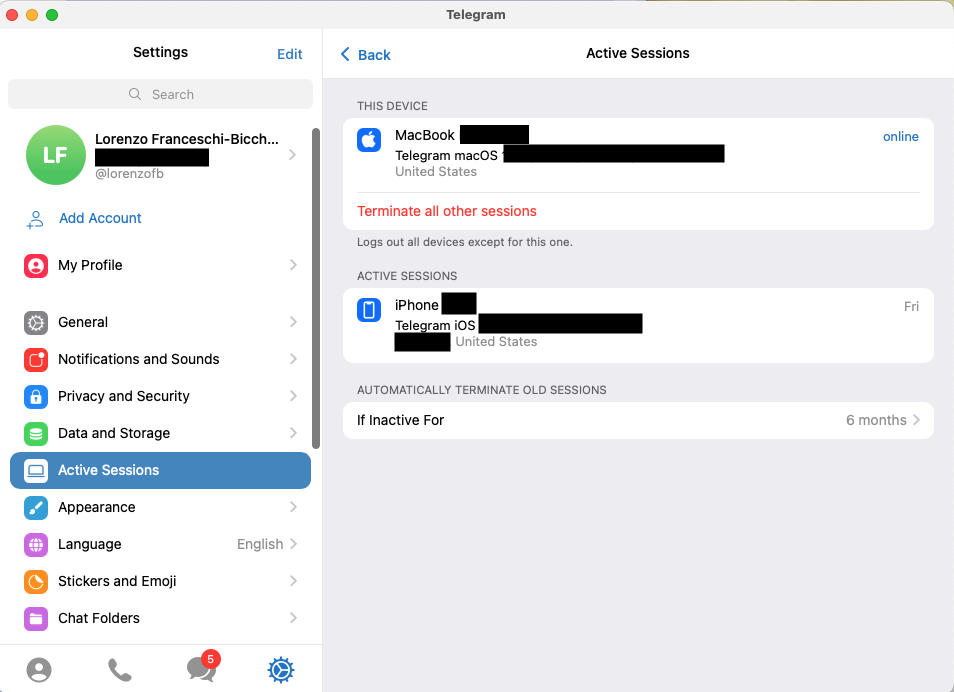
Task: Switch to the Contacts tab
Action: [38, 670]
